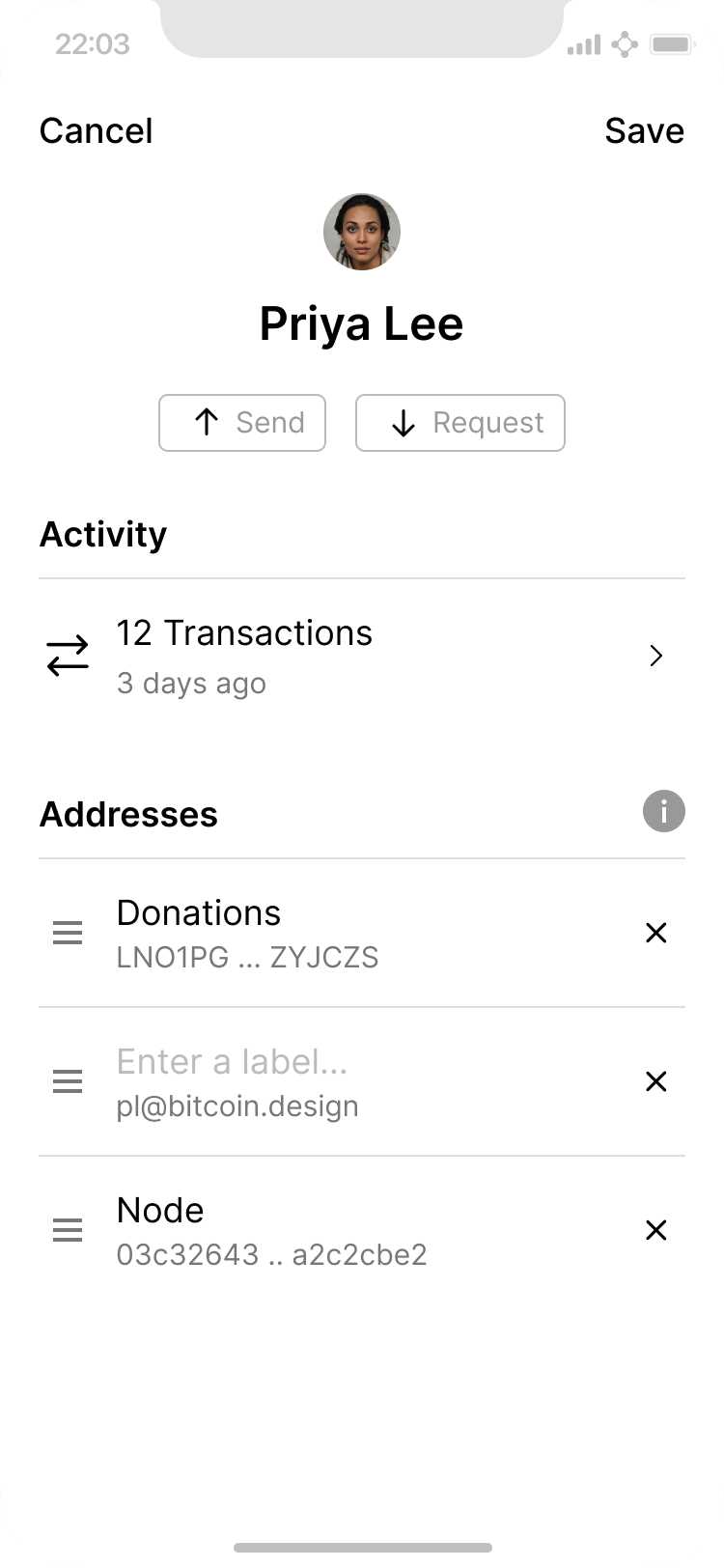Image resolution: width=724 pixels, height=1568 pixels.
Task: Tap the cellular signal status icon
Action: 584,44
